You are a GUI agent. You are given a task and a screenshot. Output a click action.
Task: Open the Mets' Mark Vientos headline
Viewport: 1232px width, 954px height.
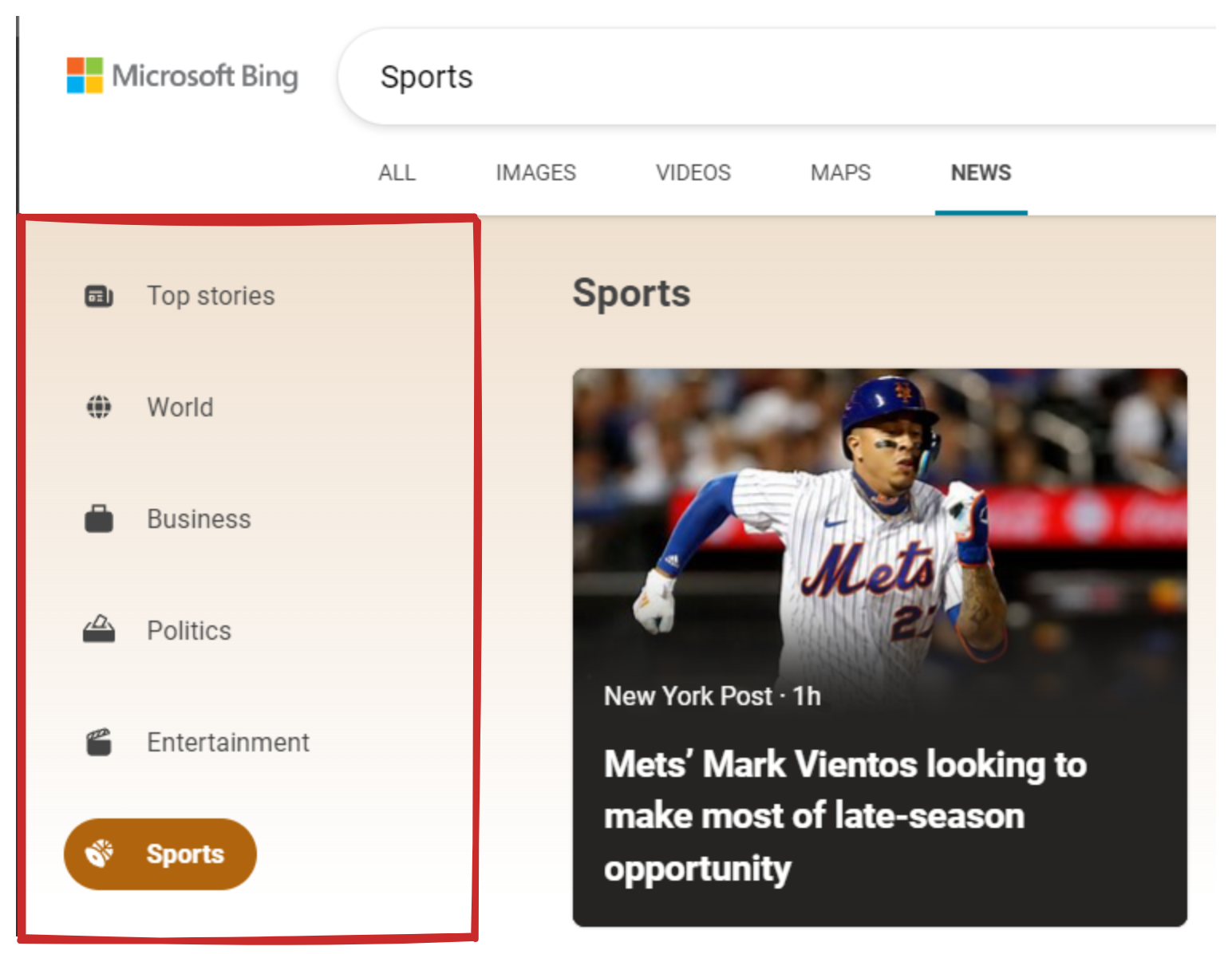845,816
